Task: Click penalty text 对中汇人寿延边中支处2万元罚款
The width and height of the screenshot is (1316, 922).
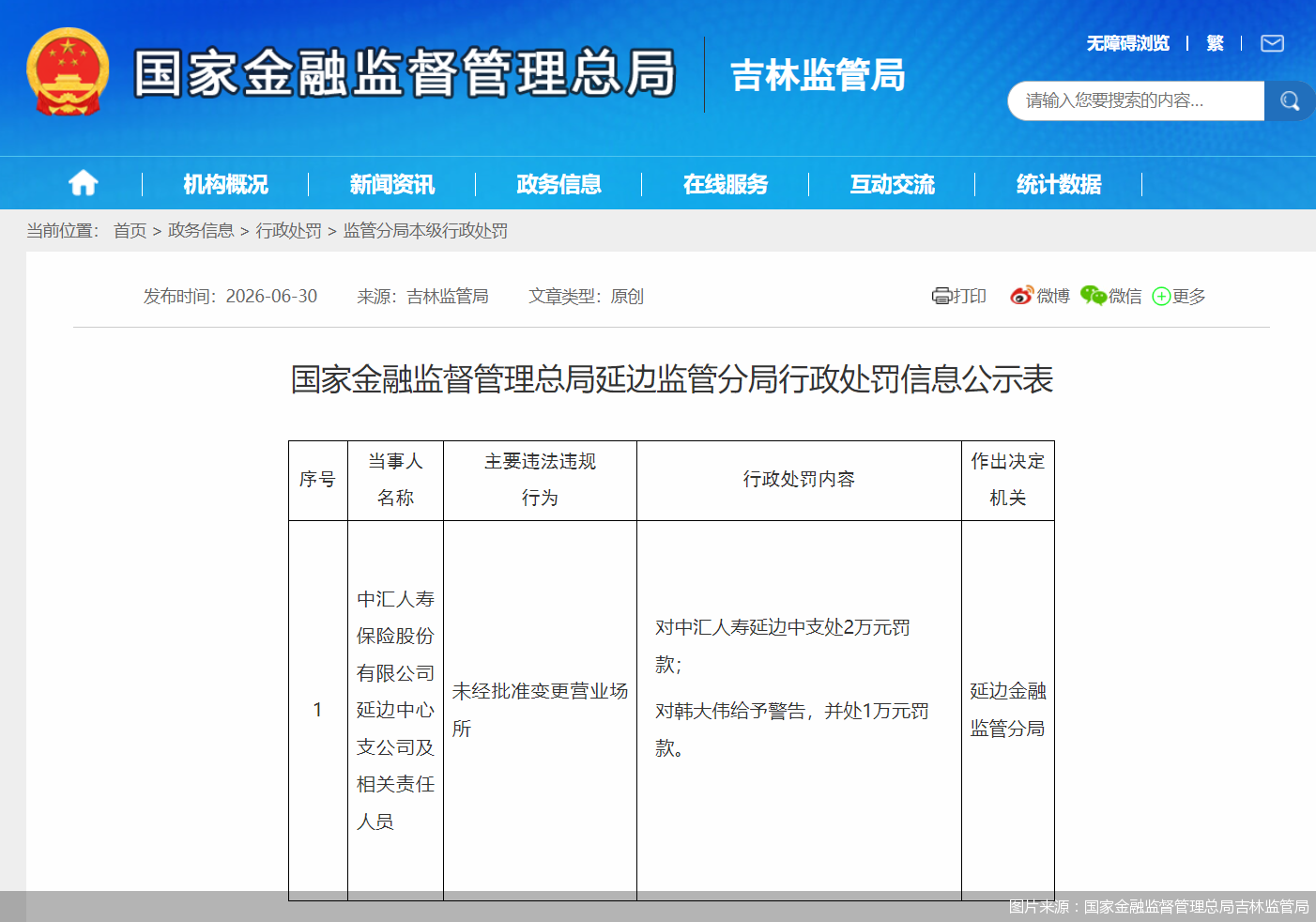Action: point(783,646)
